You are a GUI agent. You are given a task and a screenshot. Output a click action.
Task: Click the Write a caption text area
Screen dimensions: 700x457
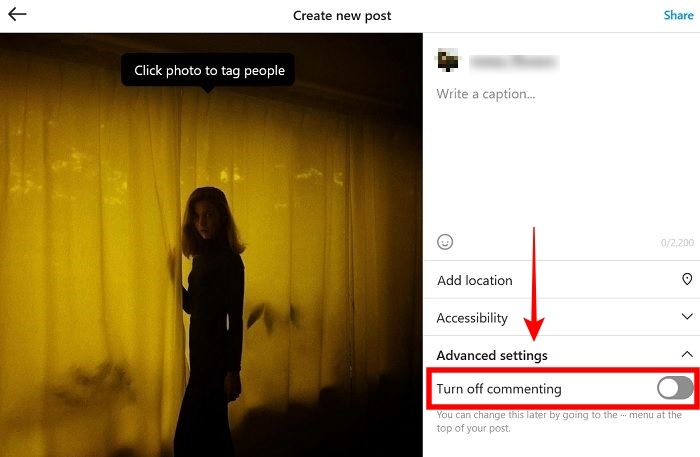pyautogui.click(x=562, y=156)
